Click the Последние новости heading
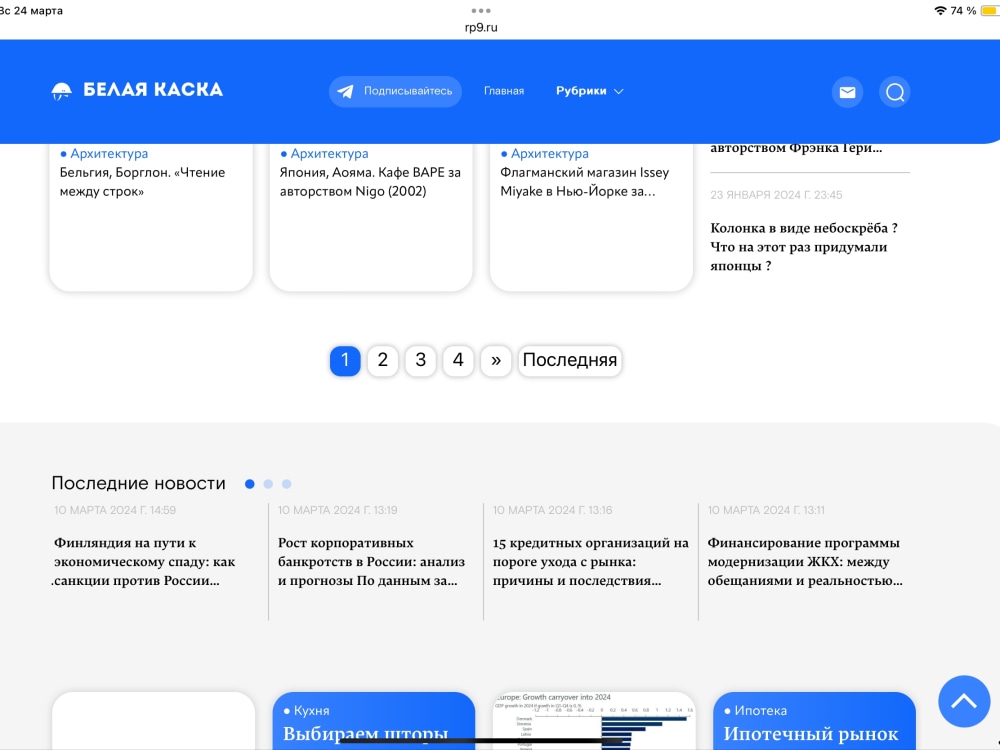 click(x=138, y=483)
